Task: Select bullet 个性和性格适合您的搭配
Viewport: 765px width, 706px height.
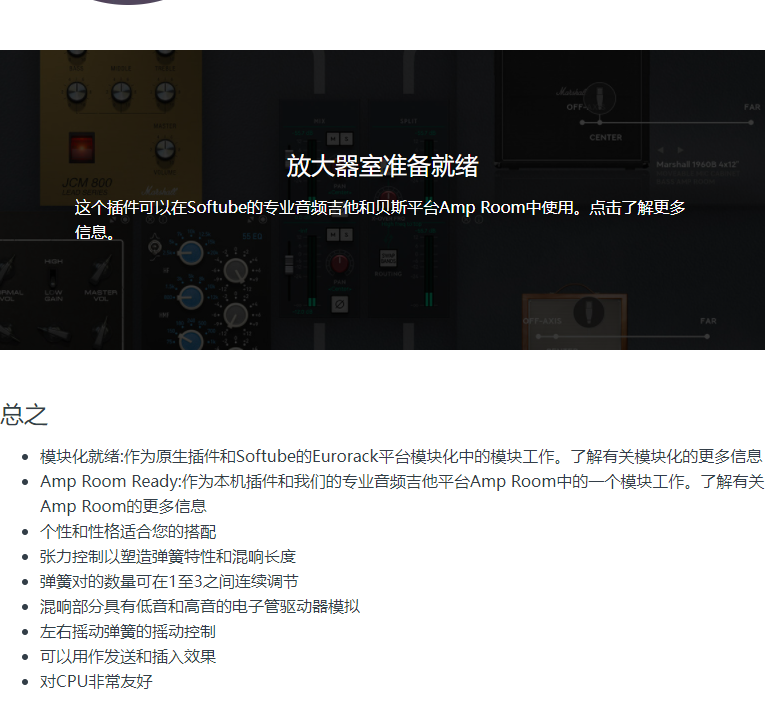Action: [128, 531]
